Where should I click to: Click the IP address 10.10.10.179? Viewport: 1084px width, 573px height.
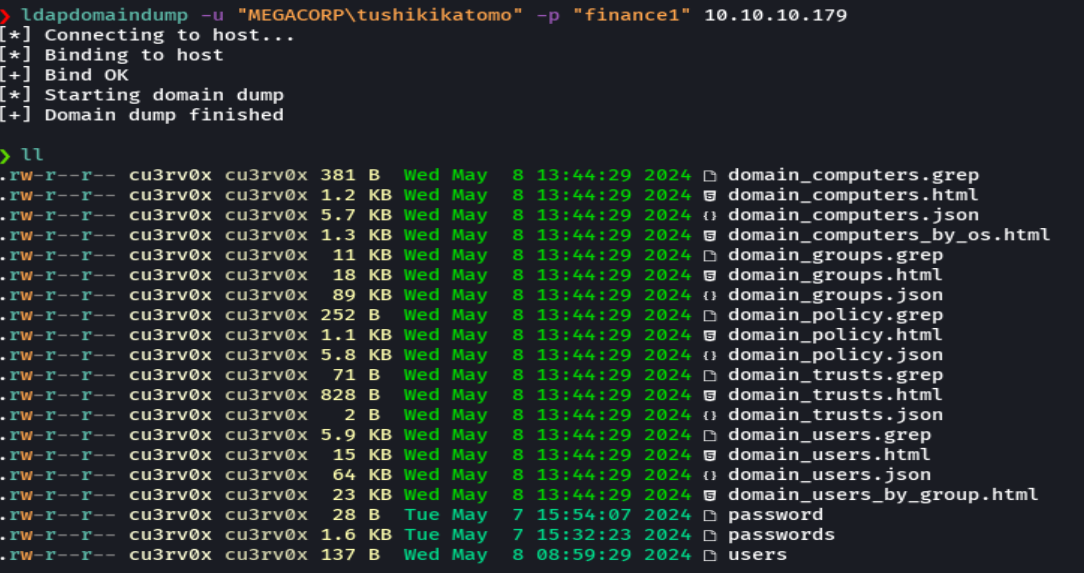pyautogui.click(x=776, y=15)
